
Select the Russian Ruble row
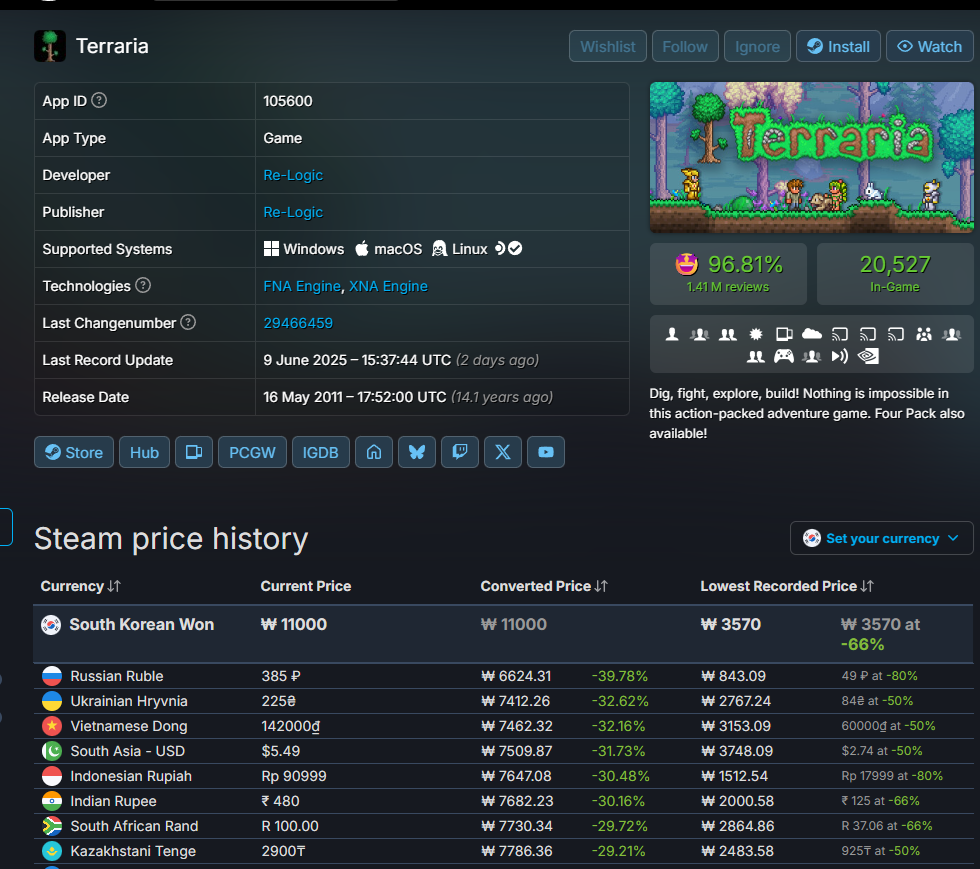tap(503, 676)
